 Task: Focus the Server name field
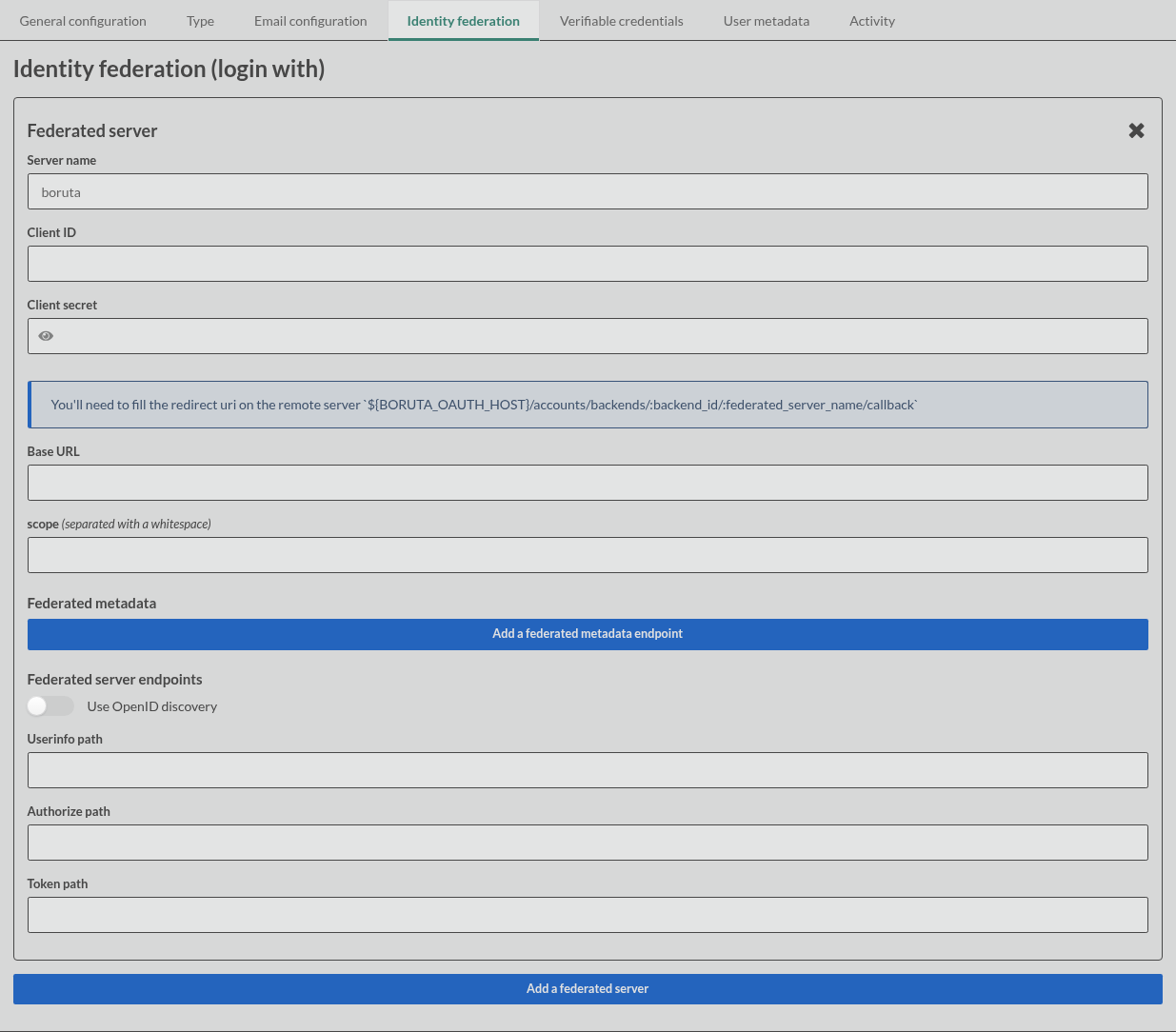pos(588,191)
